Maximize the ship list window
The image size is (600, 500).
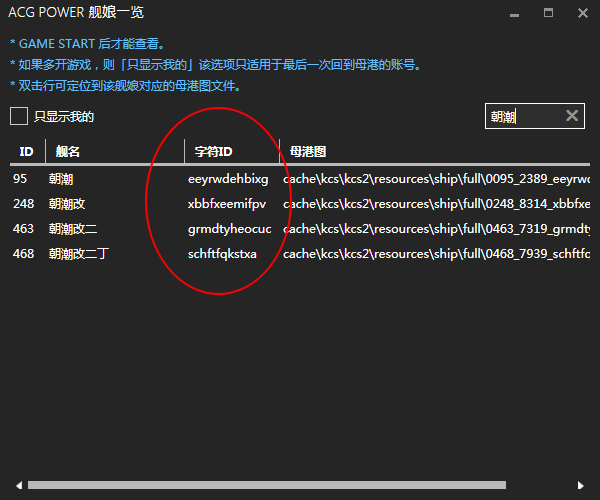[547, 14]
